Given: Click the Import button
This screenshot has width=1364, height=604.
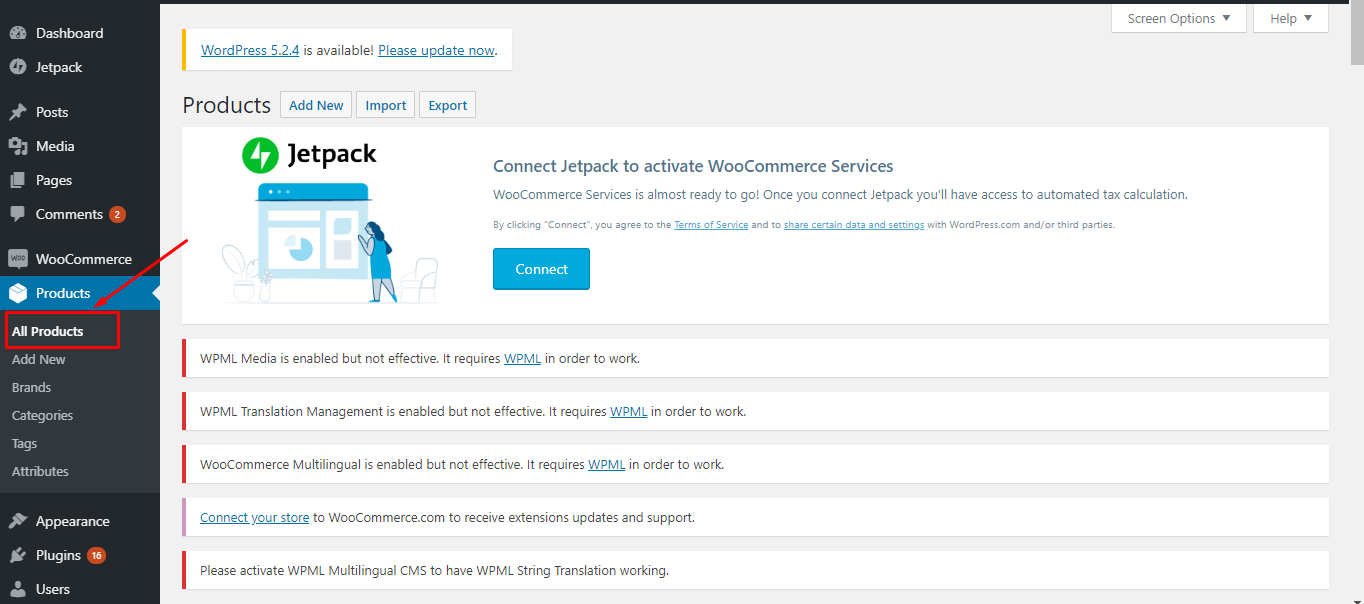Looking at the screenshot, I should pyautogui.click(x=386, y=105).
